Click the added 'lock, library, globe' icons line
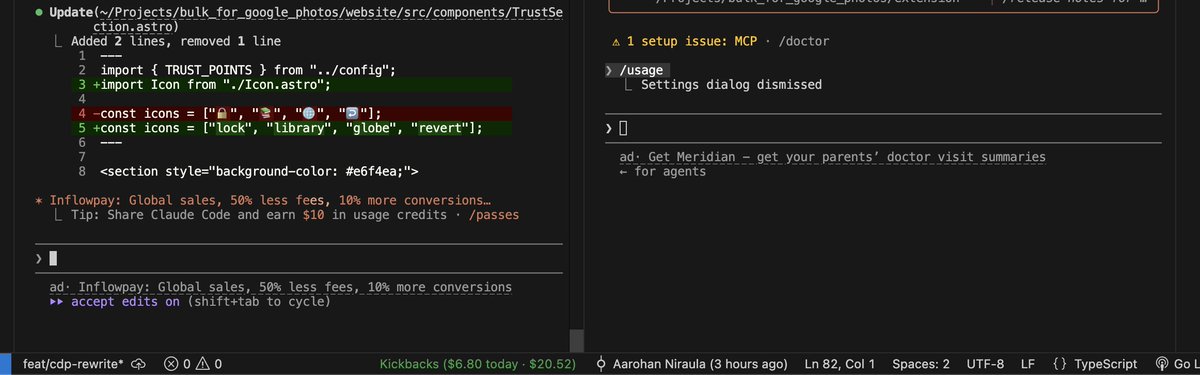The image size is (1200, 375). (x=295, y=128)
